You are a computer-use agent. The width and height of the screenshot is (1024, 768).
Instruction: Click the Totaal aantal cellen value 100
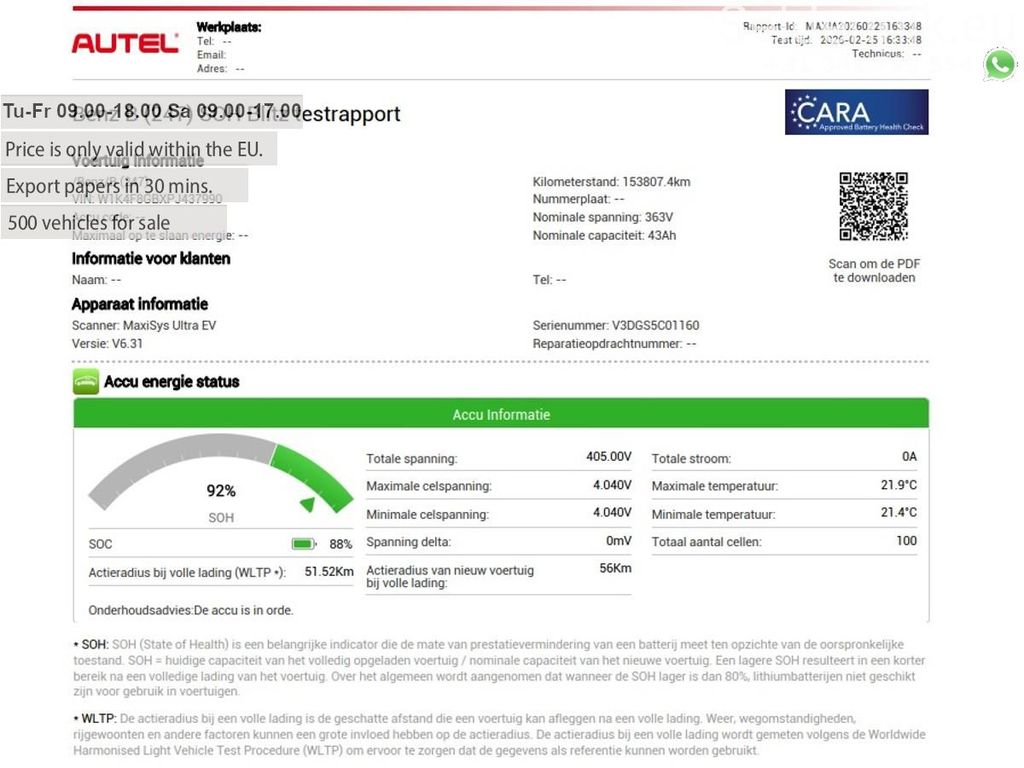click(x=906, y=541)
